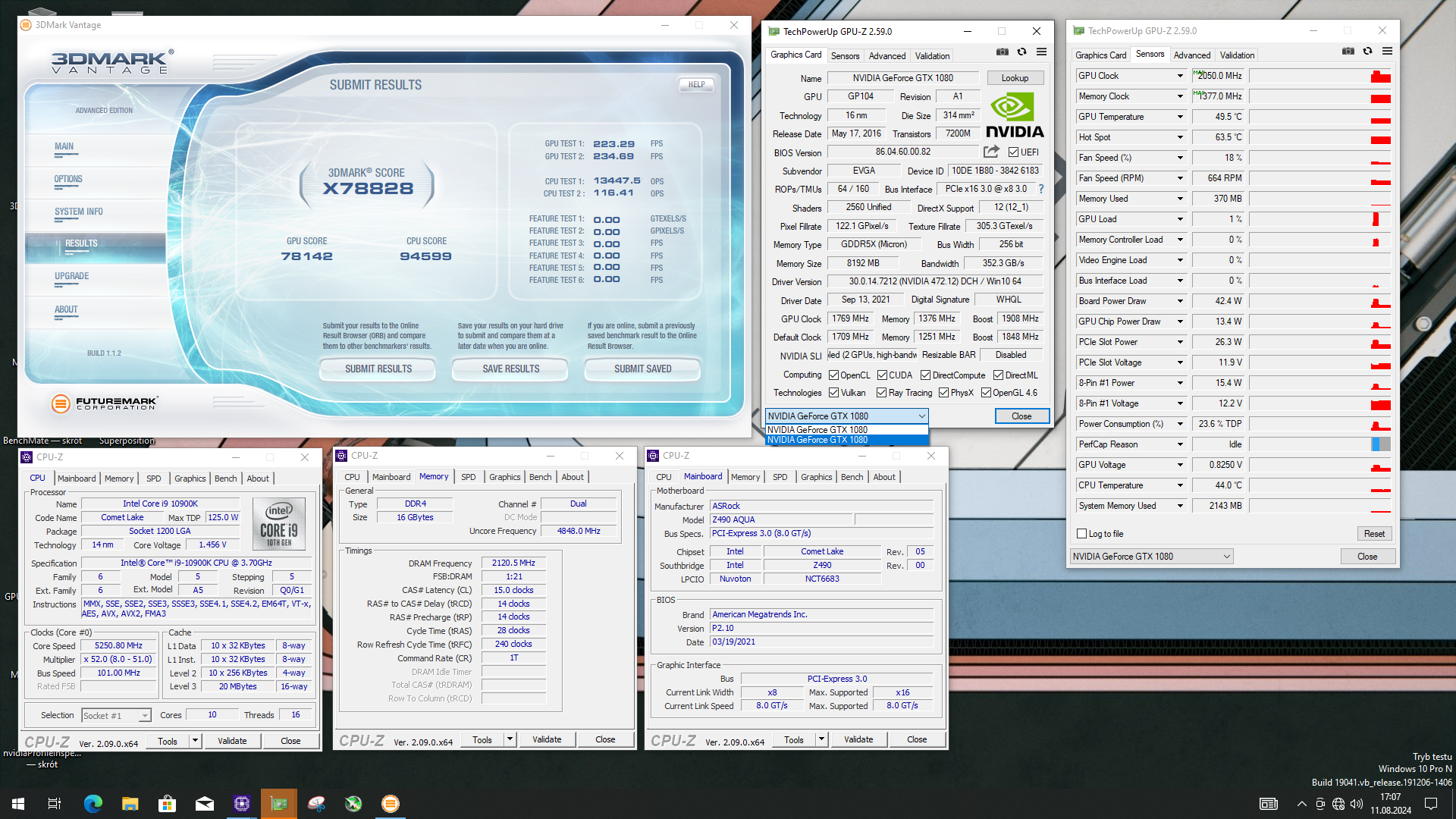Click Validate in the CPU-Z Mainboard window
The height and width of the screenshot is (819, 1456).
[x=858, y=739]
